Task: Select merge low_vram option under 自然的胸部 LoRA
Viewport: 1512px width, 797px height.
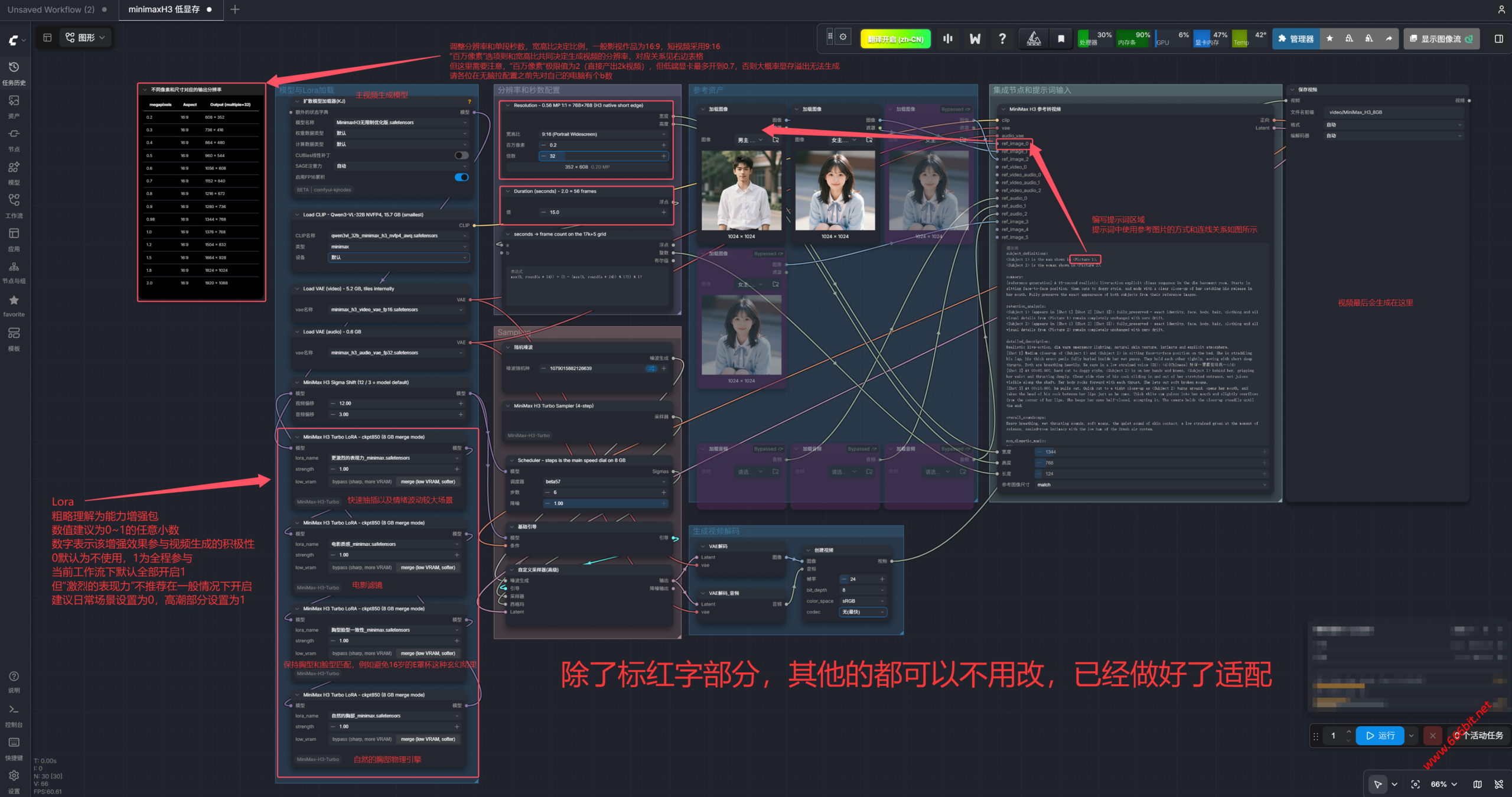Action: pyautogui.click(x=428, y=739)
